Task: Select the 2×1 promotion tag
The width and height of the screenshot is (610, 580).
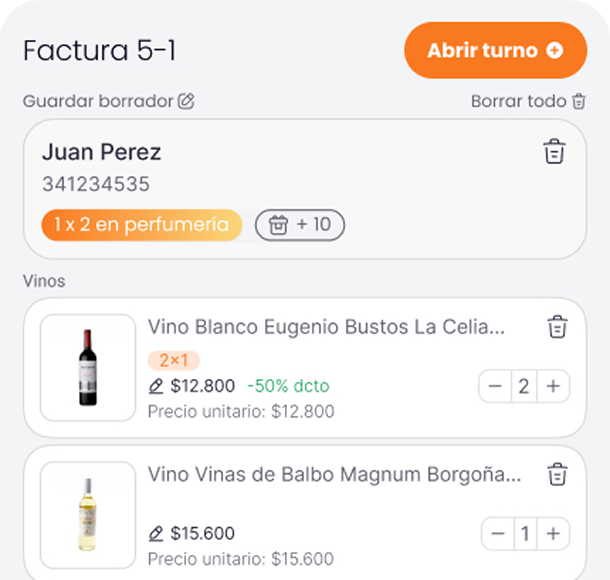Action: pyautogui.click(x=173, y=361)
